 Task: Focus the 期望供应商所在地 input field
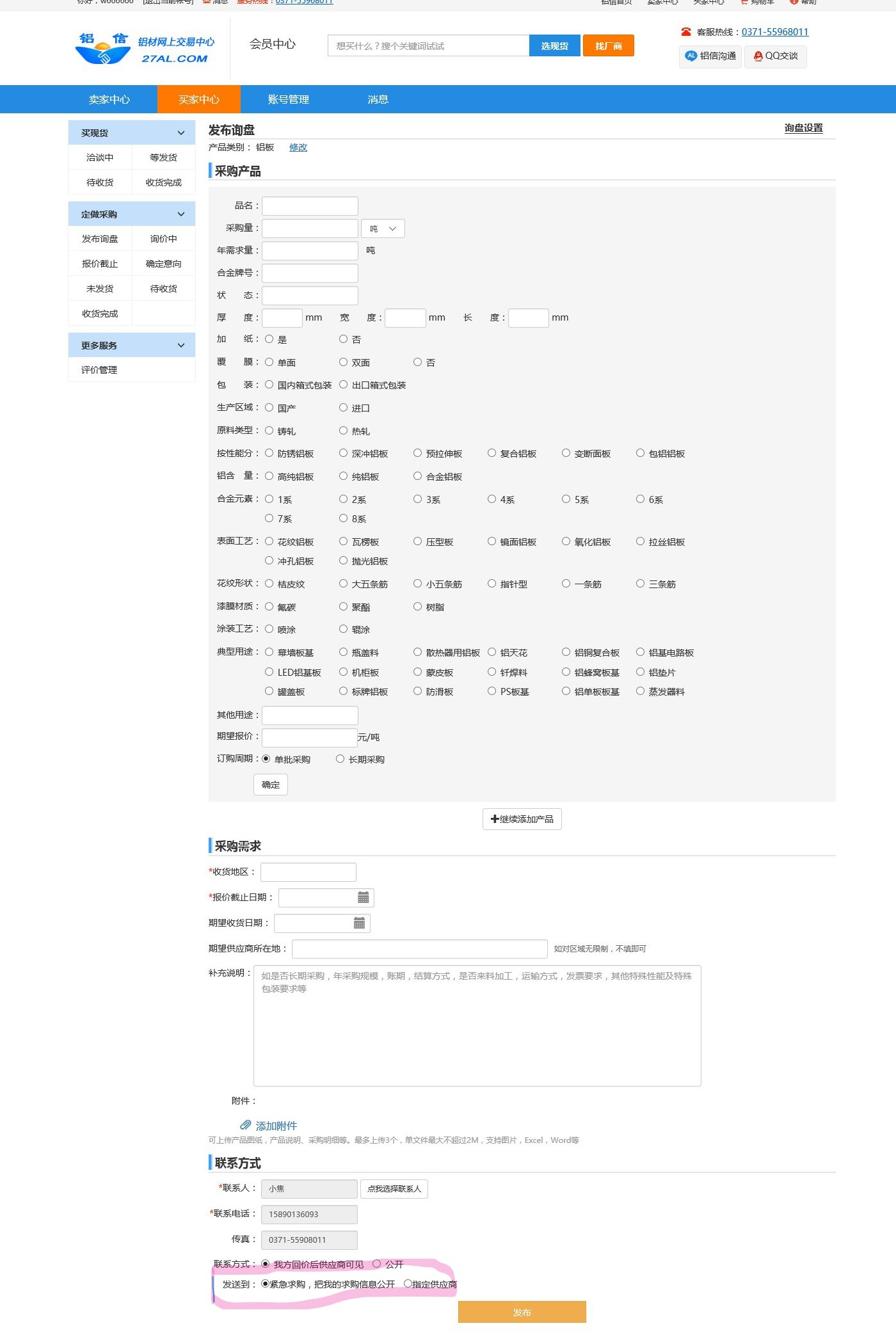(420, 949)
